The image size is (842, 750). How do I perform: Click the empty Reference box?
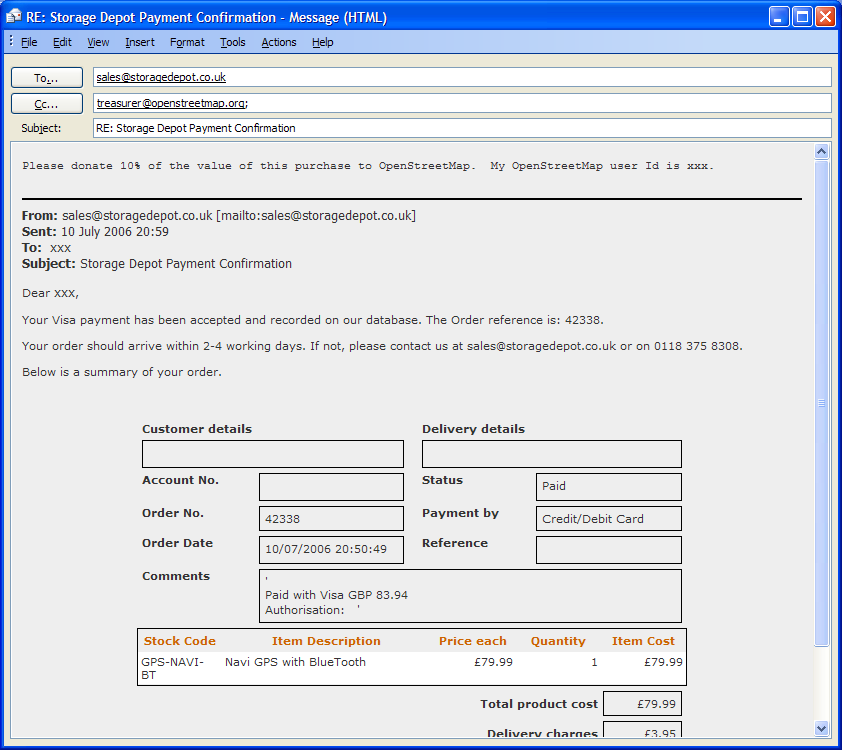[609, 550]
